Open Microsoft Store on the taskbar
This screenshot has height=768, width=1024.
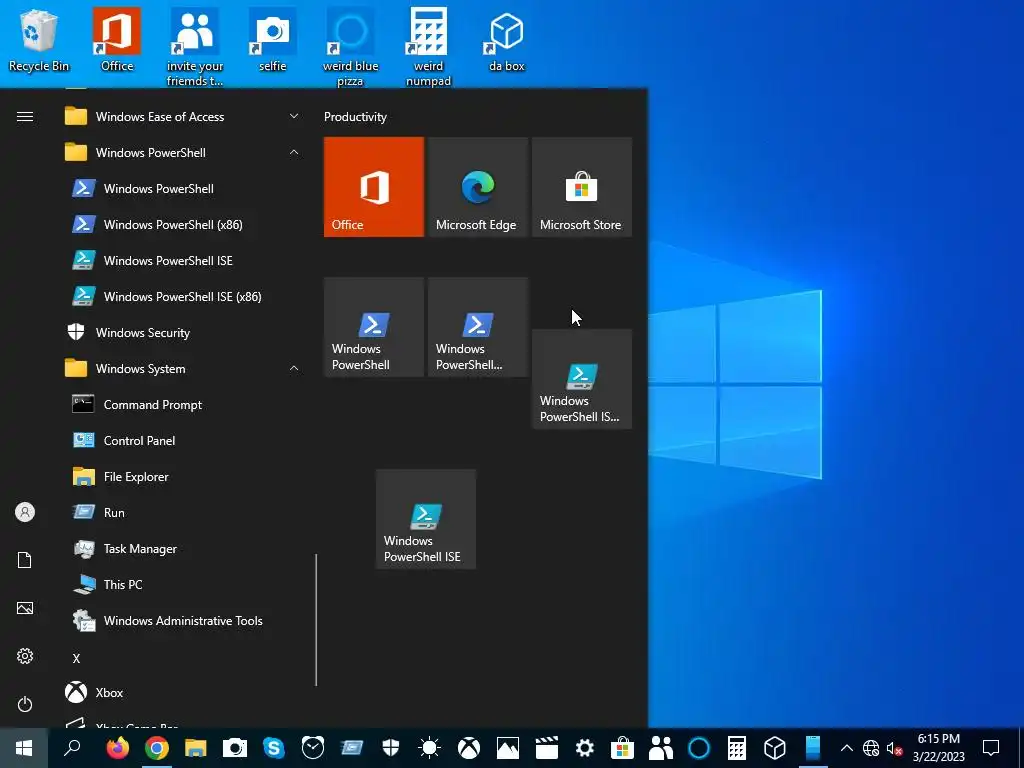point(622,748)
